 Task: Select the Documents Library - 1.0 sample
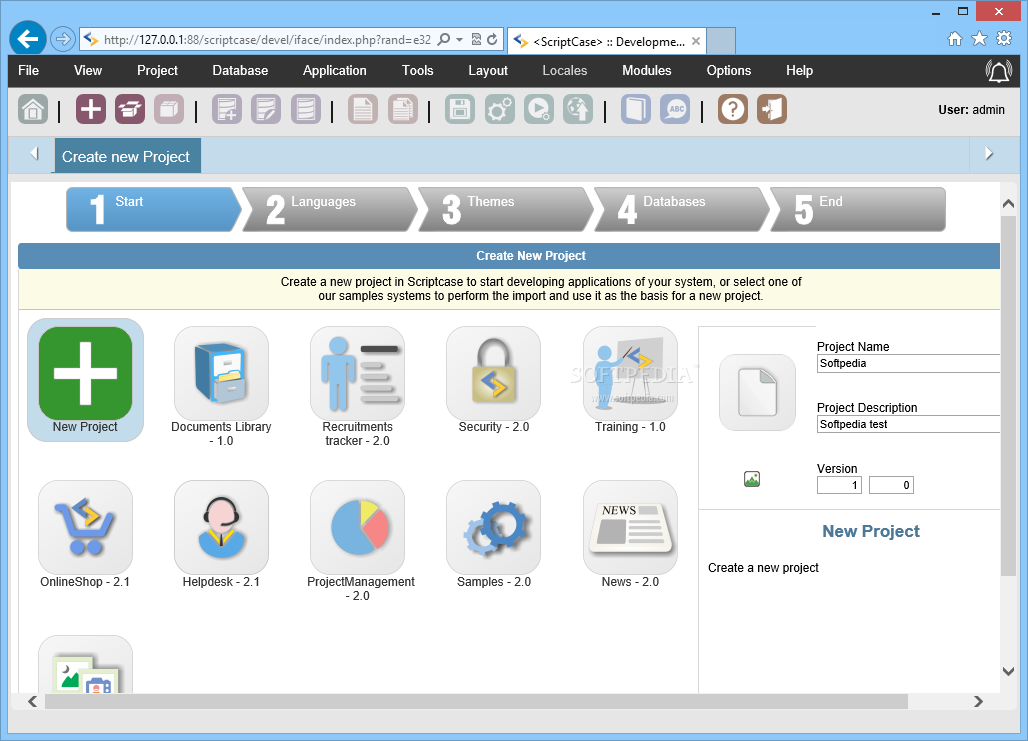pyautogui.click(x=221, y=374)
